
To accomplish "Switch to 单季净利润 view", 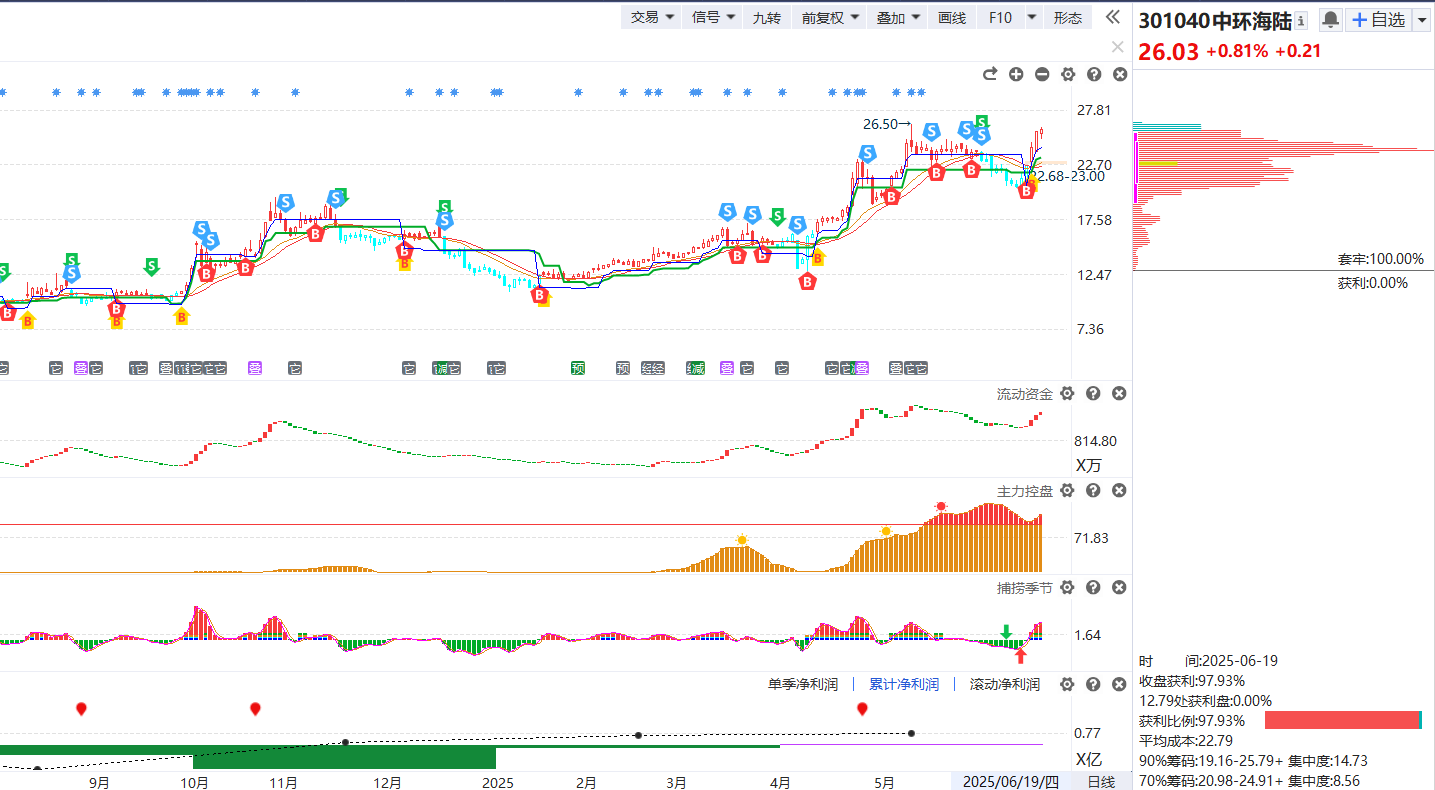I will tap(802, 685).
